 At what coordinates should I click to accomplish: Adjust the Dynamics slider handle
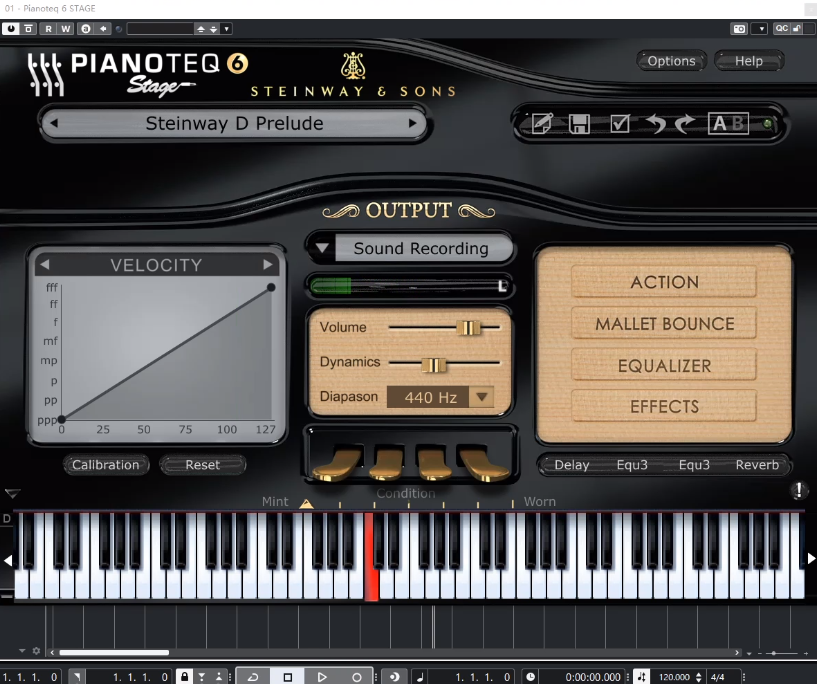coord(434,365)
